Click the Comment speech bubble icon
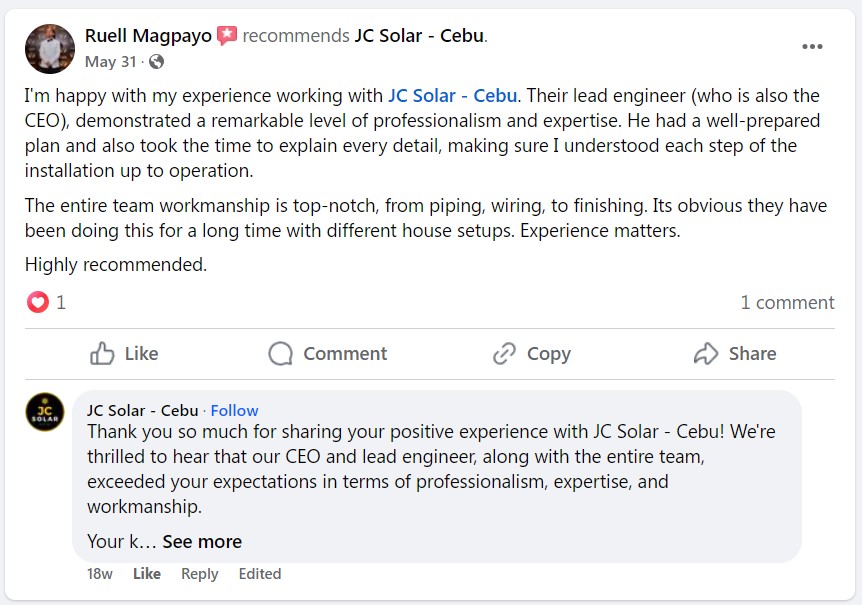Screen dimensions: 862x605 pyautogui.click(x=281, y=354)
